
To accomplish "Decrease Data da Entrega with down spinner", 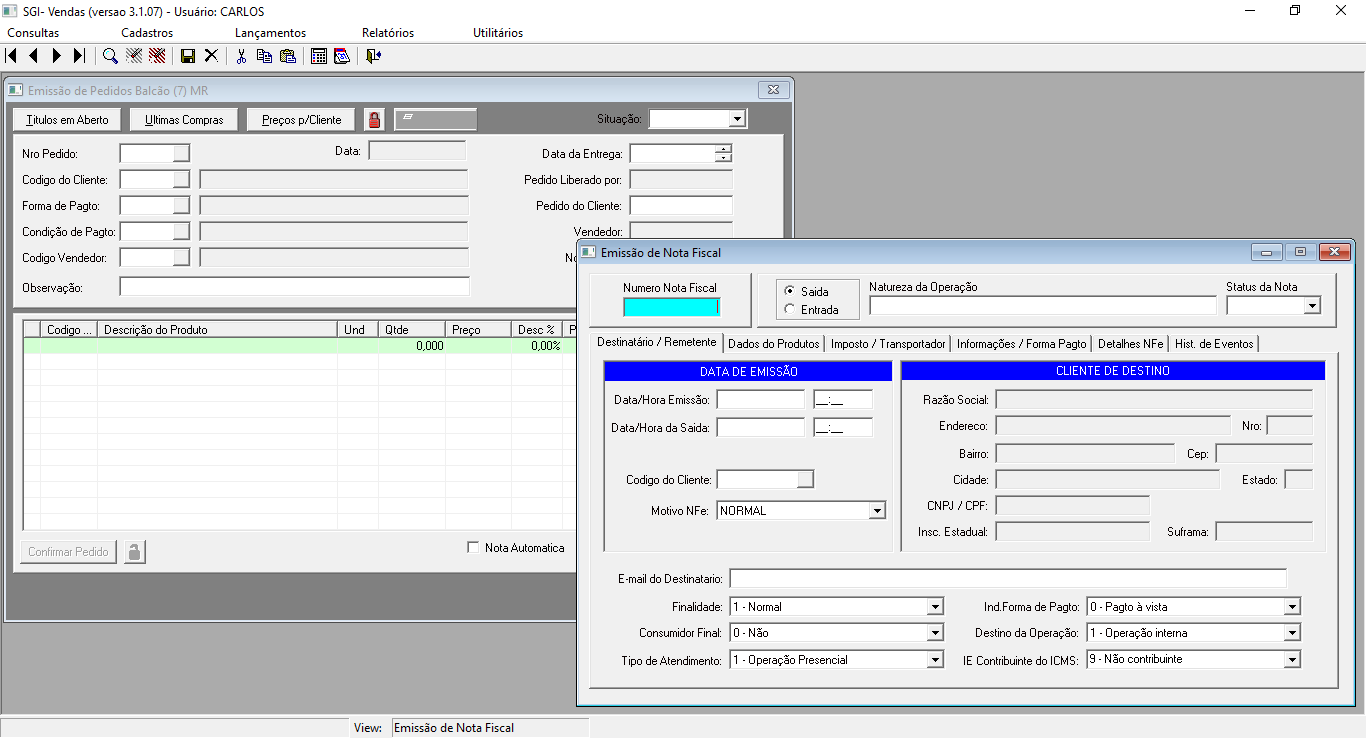I will pos(724,158).
